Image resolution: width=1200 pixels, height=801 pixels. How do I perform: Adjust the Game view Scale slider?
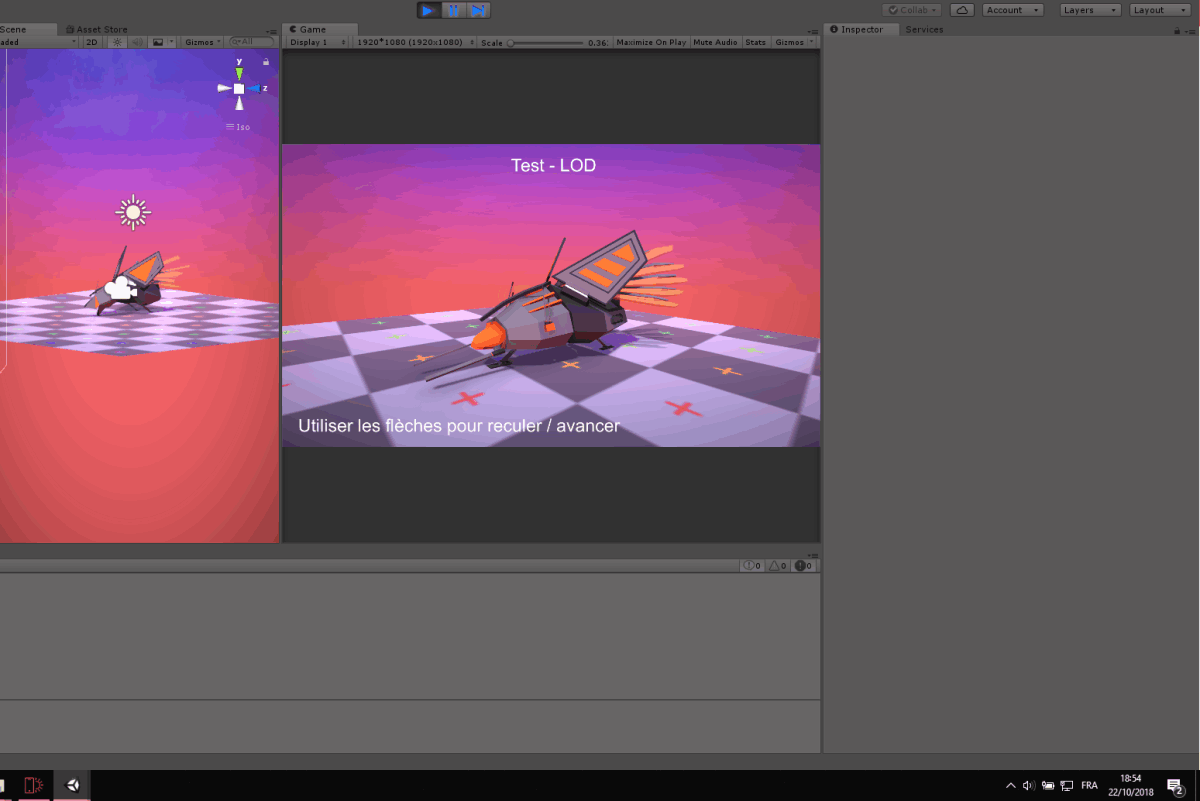pos(546,43)
